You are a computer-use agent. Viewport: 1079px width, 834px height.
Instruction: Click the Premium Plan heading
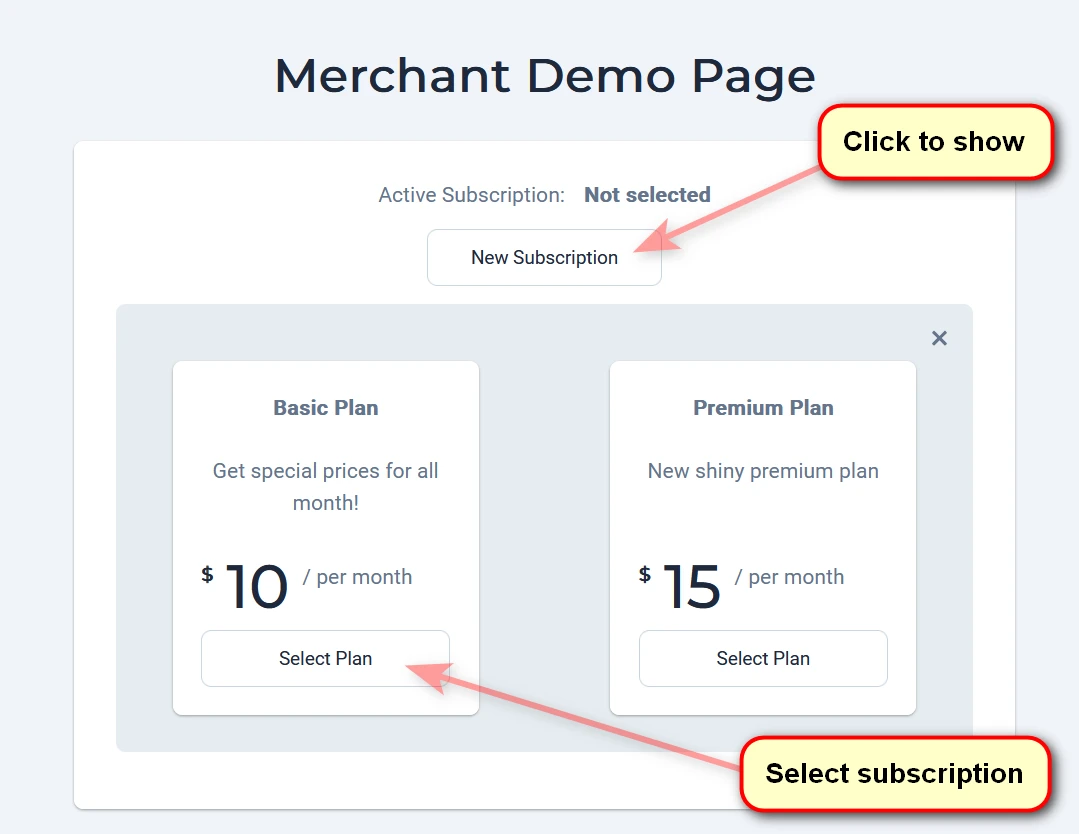[x=763, y=408]
